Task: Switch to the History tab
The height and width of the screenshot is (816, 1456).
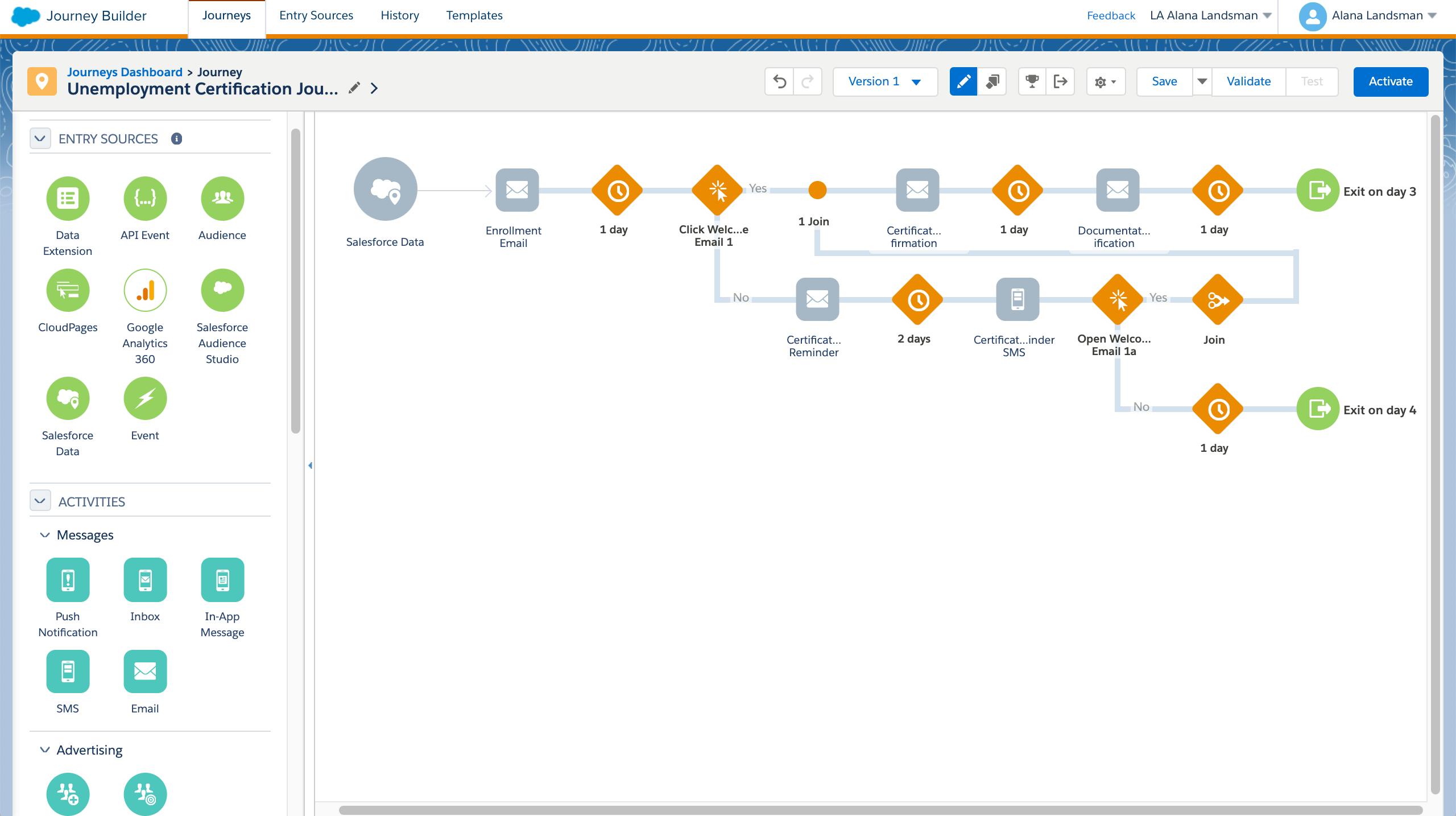Action: pos(399,15)
